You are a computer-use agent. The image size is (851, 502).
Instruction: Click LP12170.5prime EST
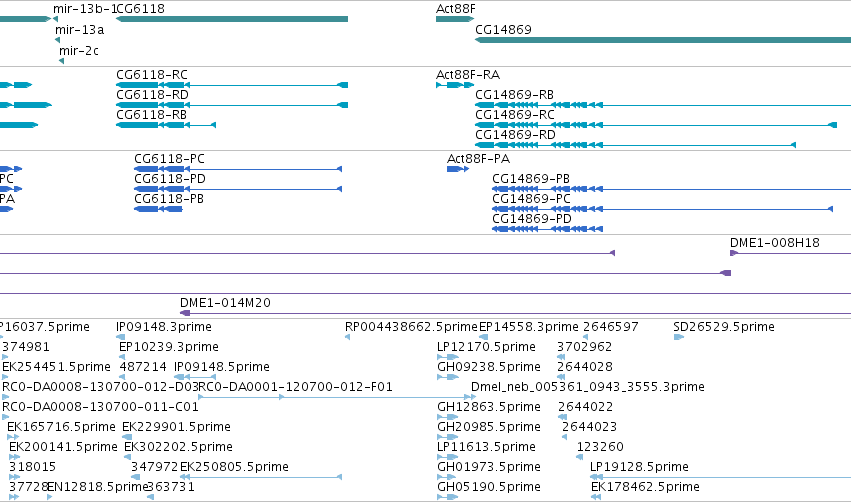tap(448, 357)
